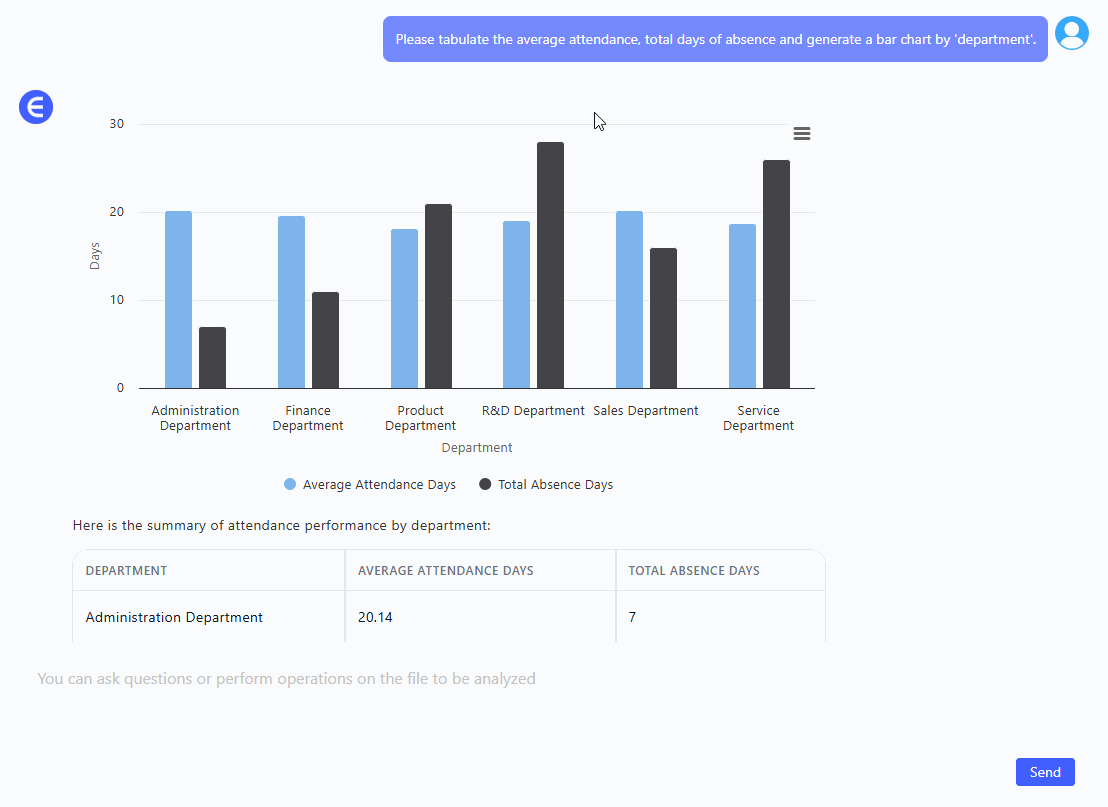This screenshot has width=1108, height=807.
Task: Click the dark Total Absence legend dot
Action: 486,485
